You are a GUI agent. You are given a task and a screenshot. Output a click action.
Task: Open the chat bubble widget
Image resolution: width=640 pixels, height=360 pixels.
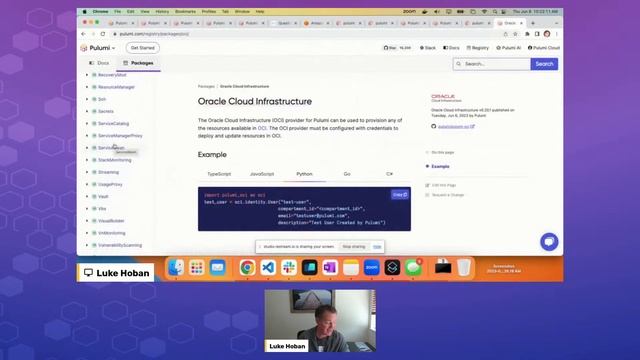coord(549,242)
